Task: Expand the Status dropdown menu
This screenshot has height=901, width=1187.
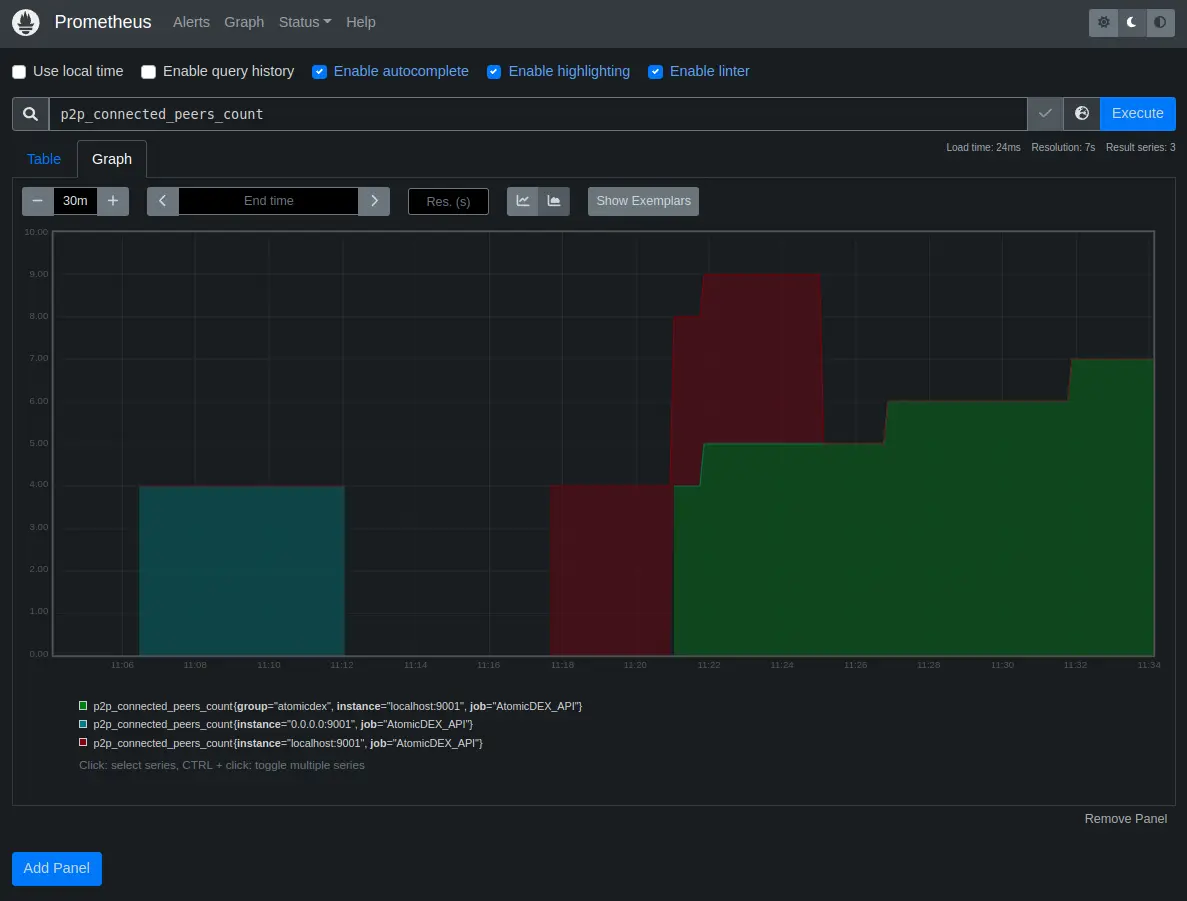Action: pyautogui.click(x=305, y=22)
